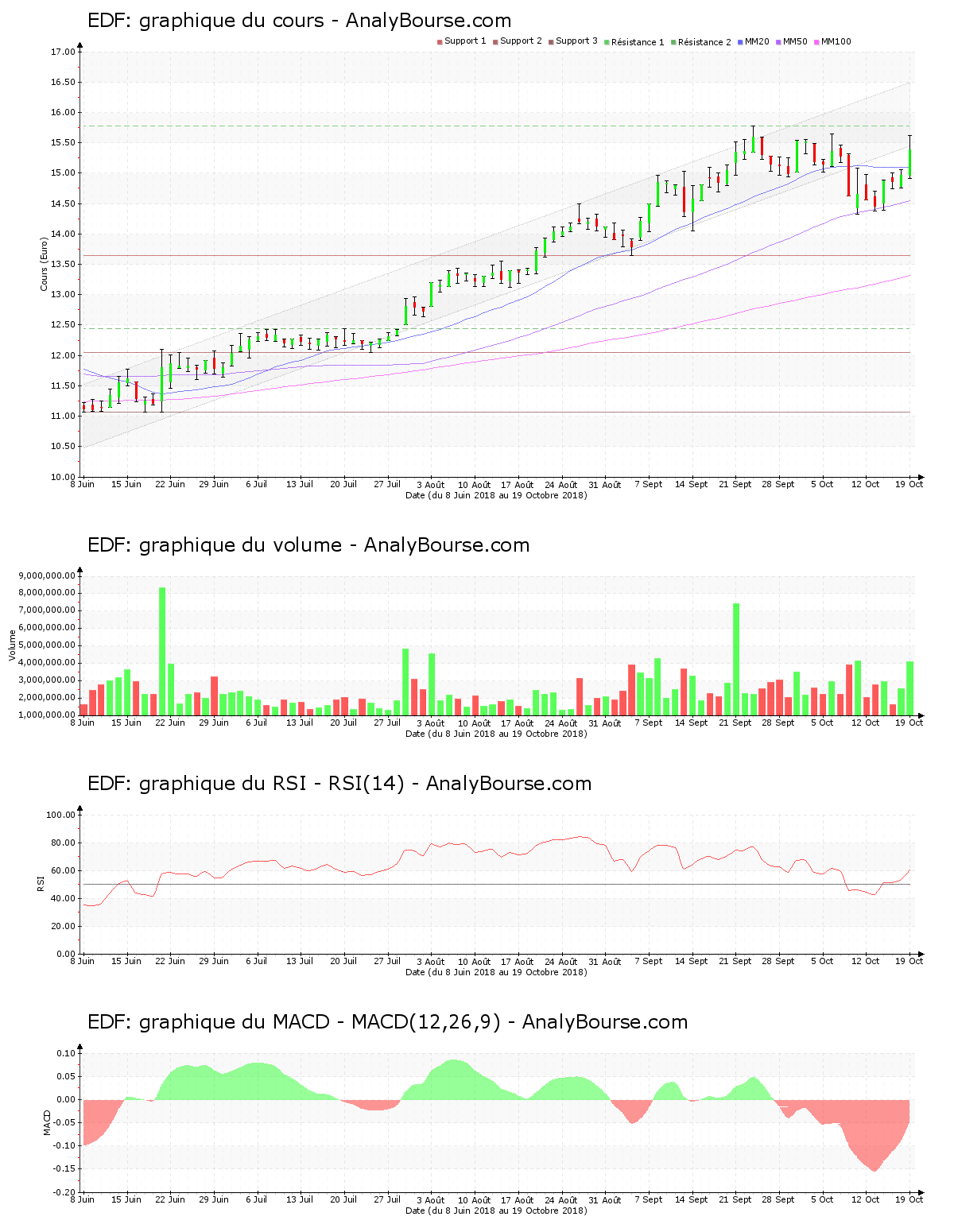The image size is (954, 1232).
Task: Click the deepest red MACD trough near 12 Oct
Action: click(874, 1137)
